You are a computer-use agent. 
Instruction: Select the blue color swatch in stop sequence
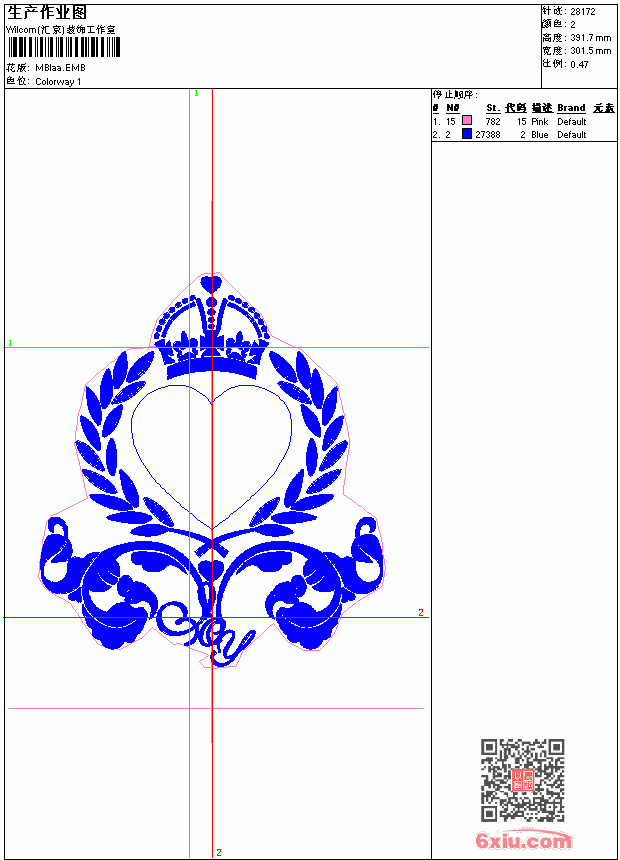(x=467, y=133)
